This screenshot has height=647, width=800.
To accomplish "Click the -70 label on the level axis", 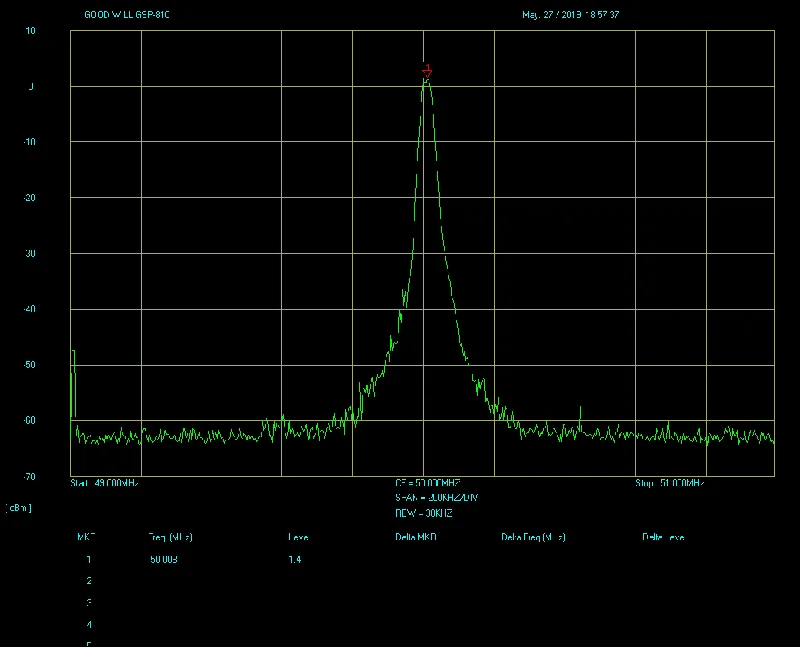I will (30, 477).
